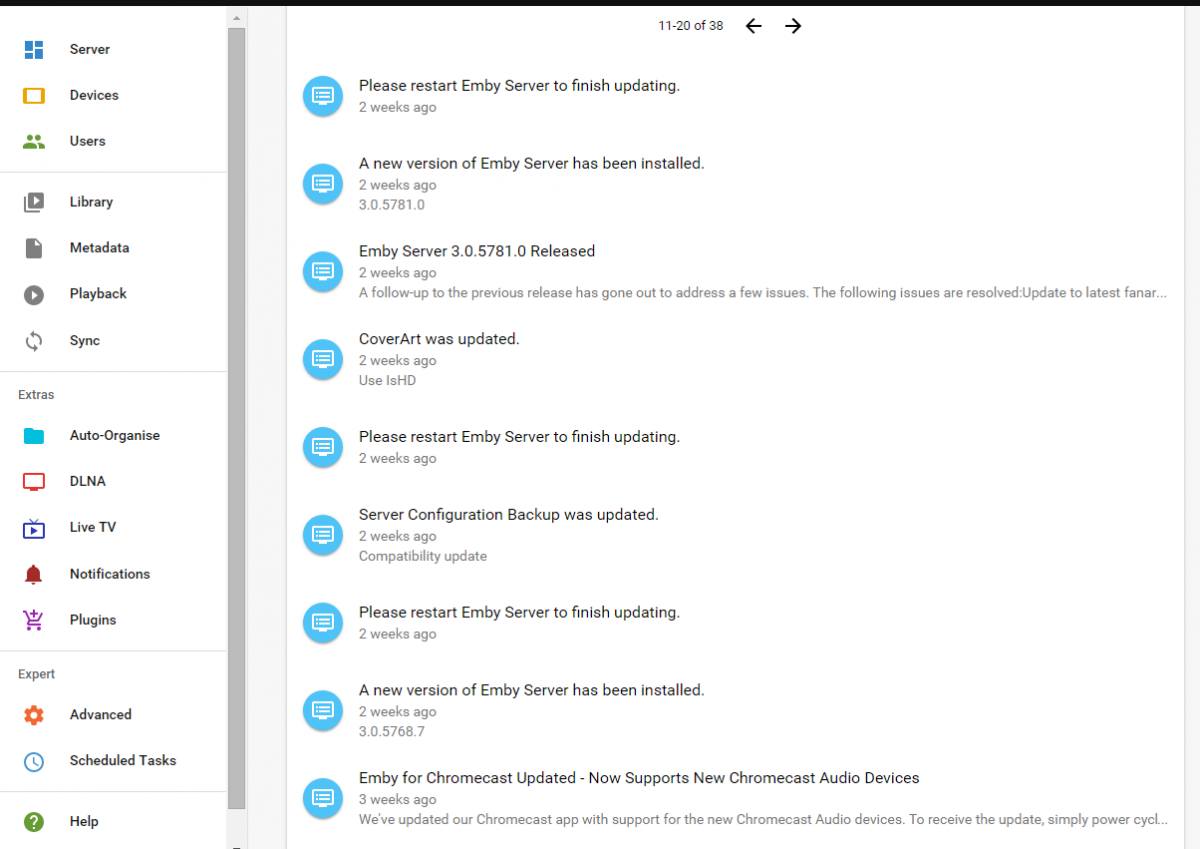Go to previous notifications page arrow
Image resolution: width=1200 pixels, height=849 pixels.
pos(754,26)
